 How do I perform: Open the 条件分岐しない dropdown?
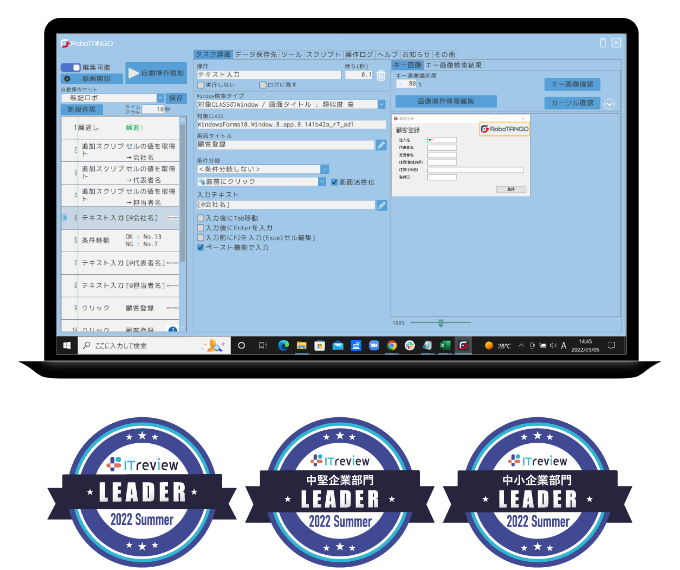pyautogui.click(x=324, y=169)
